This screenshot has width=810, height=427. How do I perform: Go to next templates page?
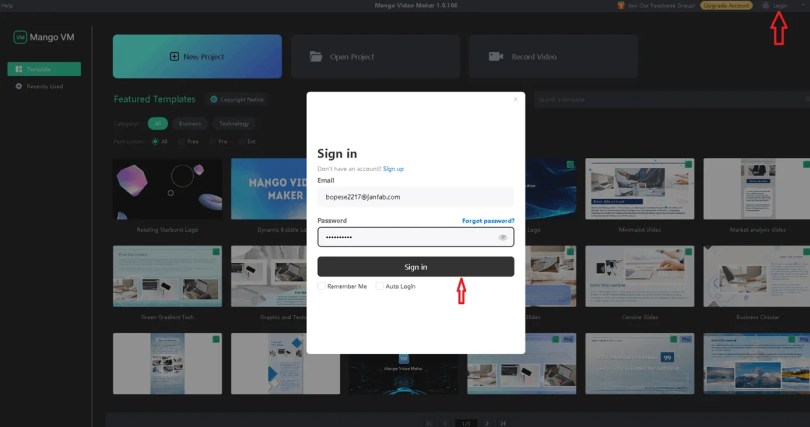(487, 423)
